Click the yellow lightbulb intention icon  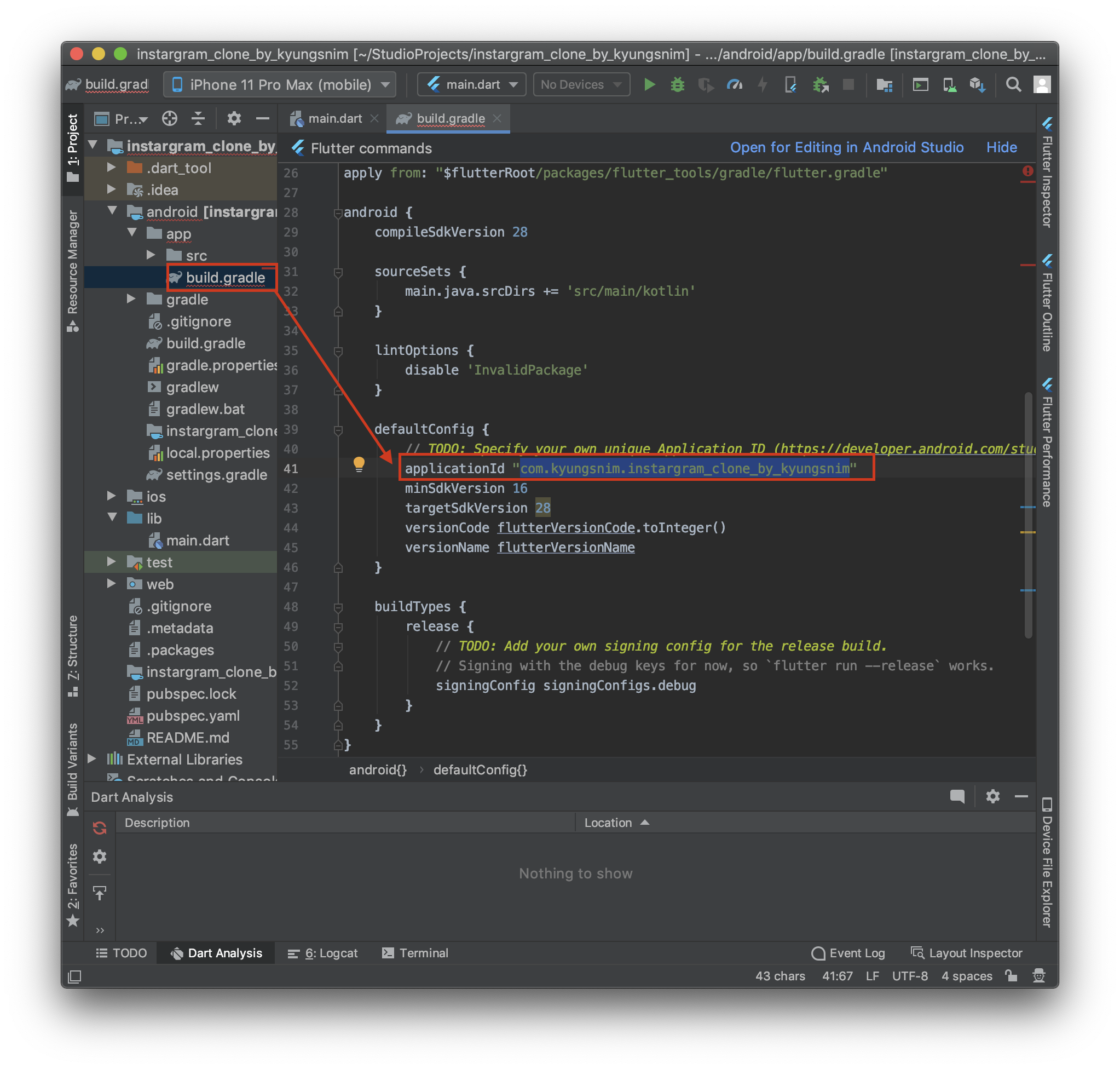(x=359, y=464)
